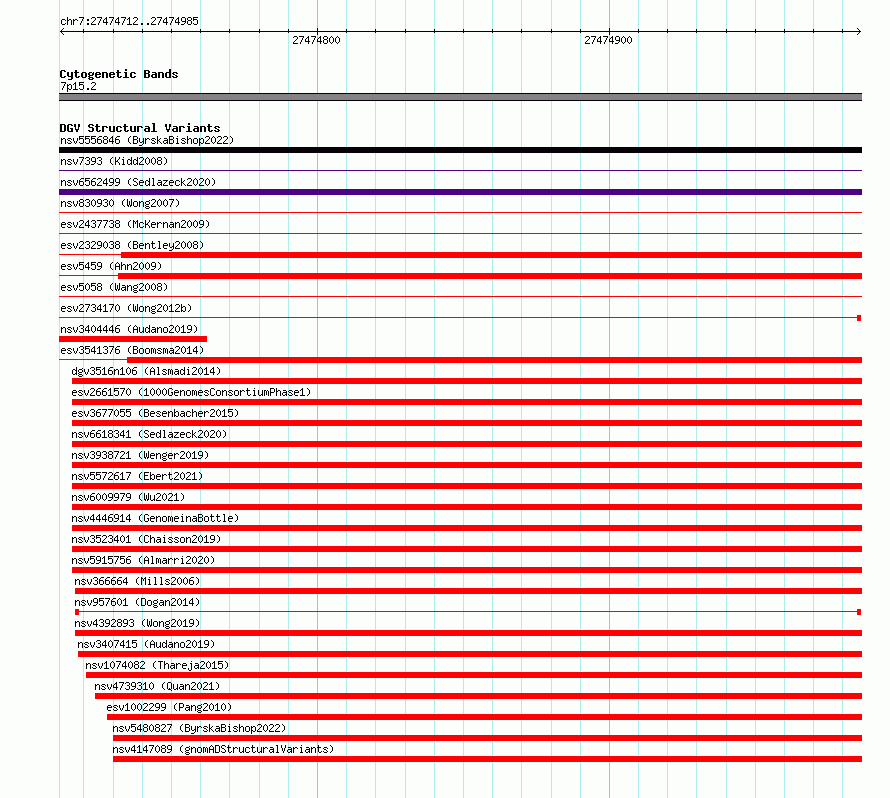Screen dimensions: 890x798
Task: Open variant nsv366664 (Mills2006)
Action: point(137,581)
